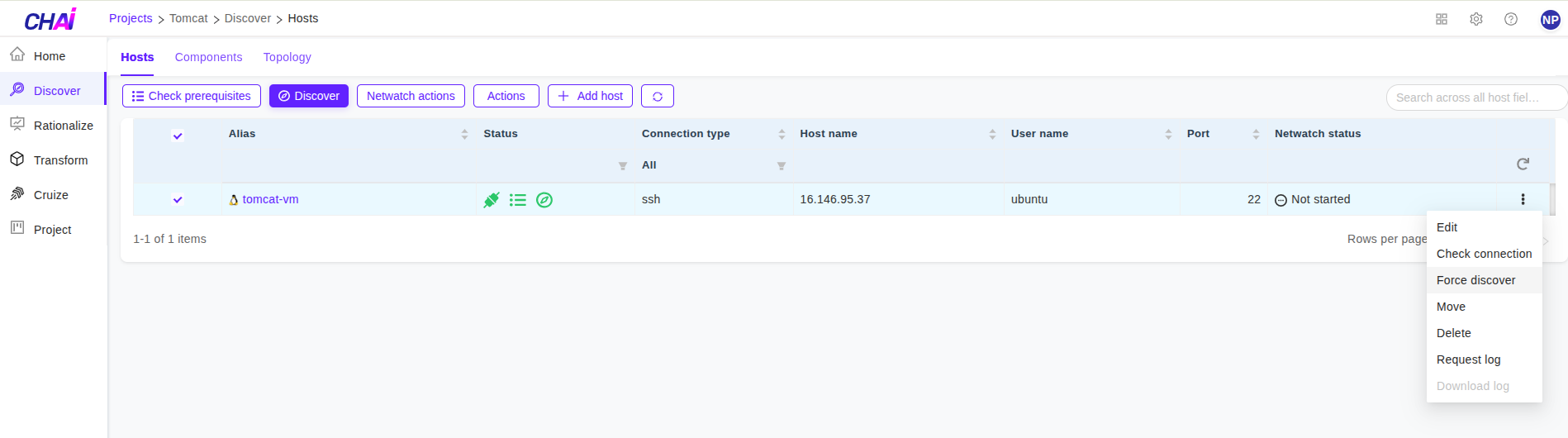Image resolution: width=1568 pixels, height=438 pixels.
Task: Open Transform in sidebar
Action: pos(53,159)
